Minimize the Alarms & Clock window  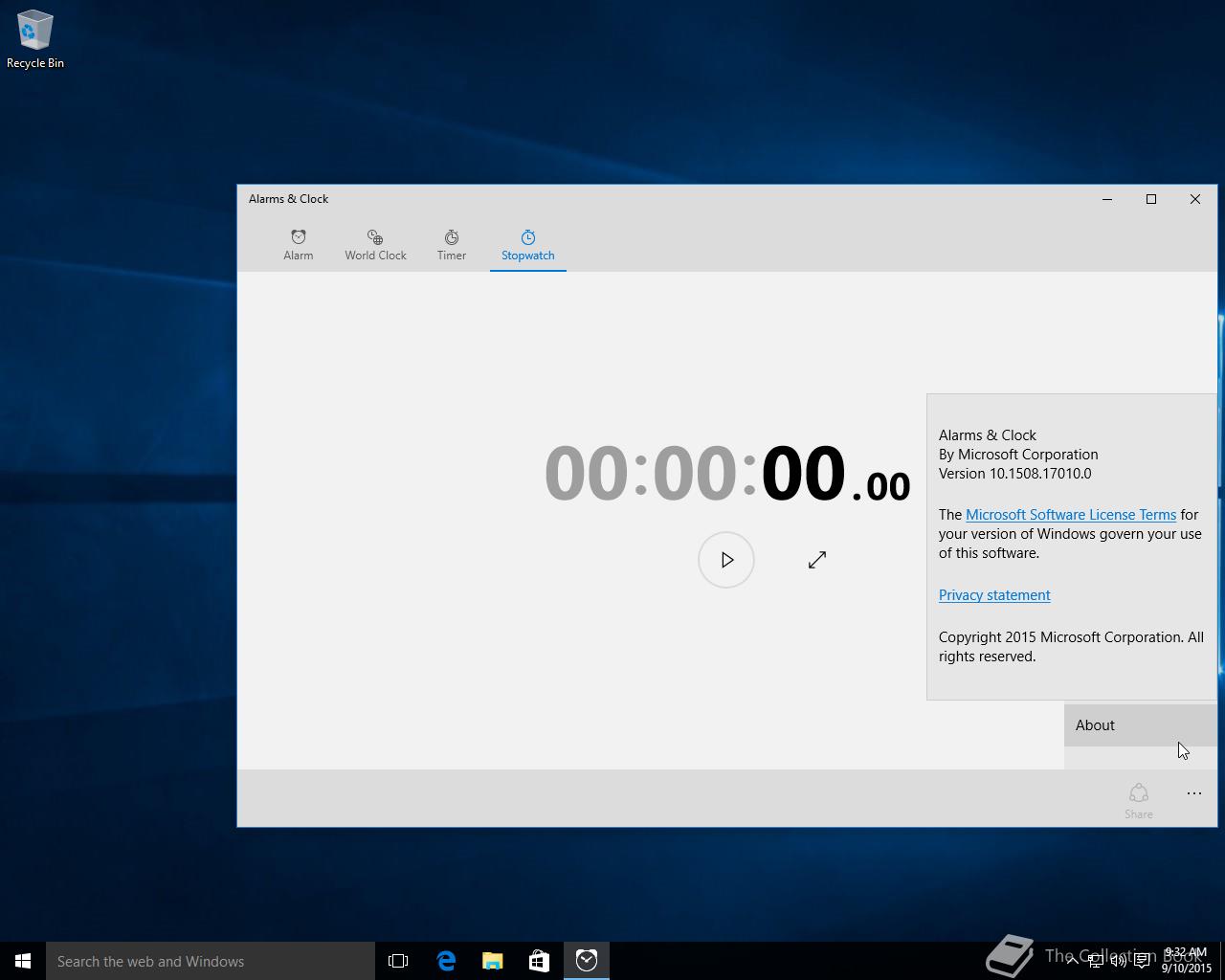pyautogui.click(x=1107, y=199)
